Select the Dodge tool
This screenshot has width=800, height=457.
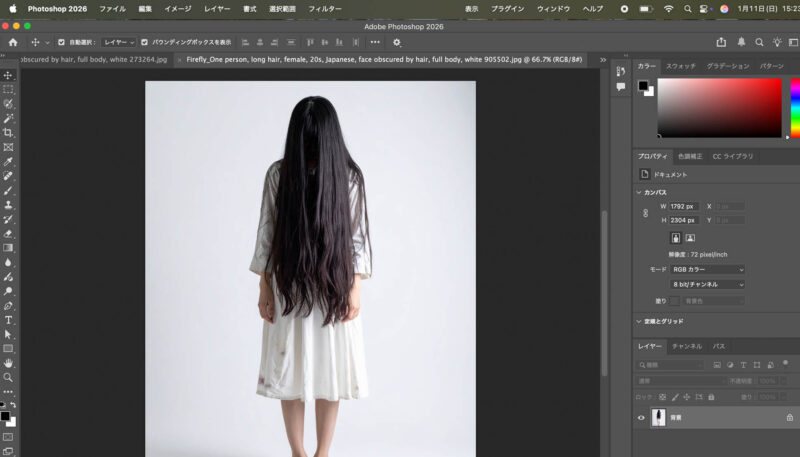[8, 291]
